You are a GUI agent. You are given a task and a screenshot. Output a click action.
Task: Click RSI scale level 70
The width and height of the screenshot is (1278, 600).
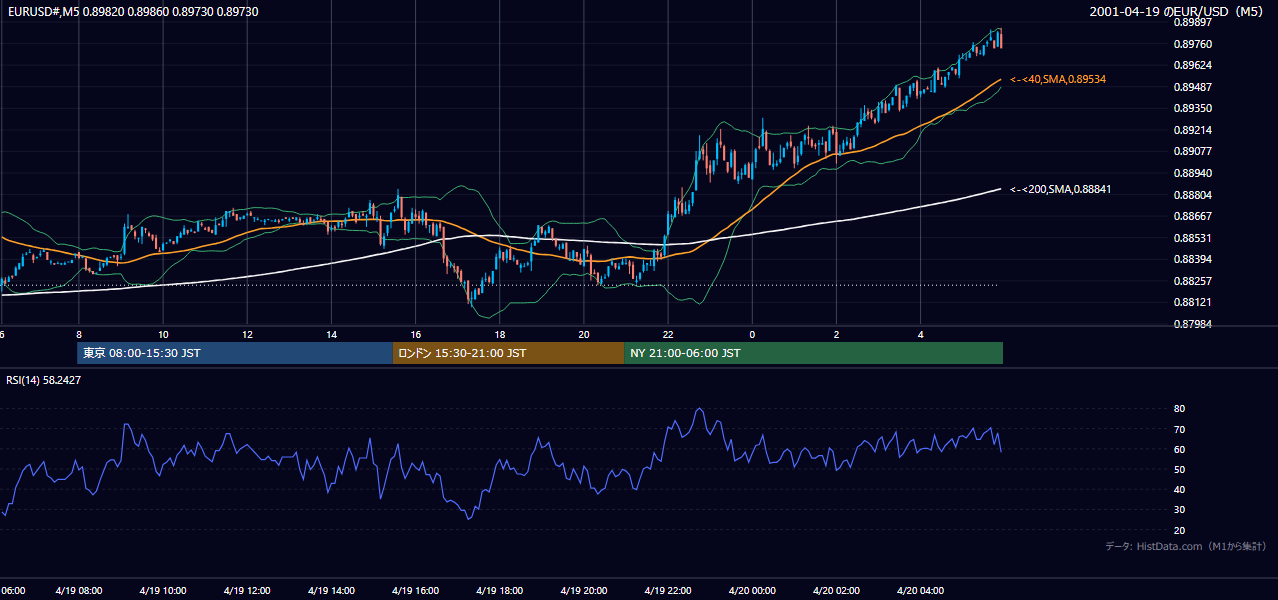1179,429
